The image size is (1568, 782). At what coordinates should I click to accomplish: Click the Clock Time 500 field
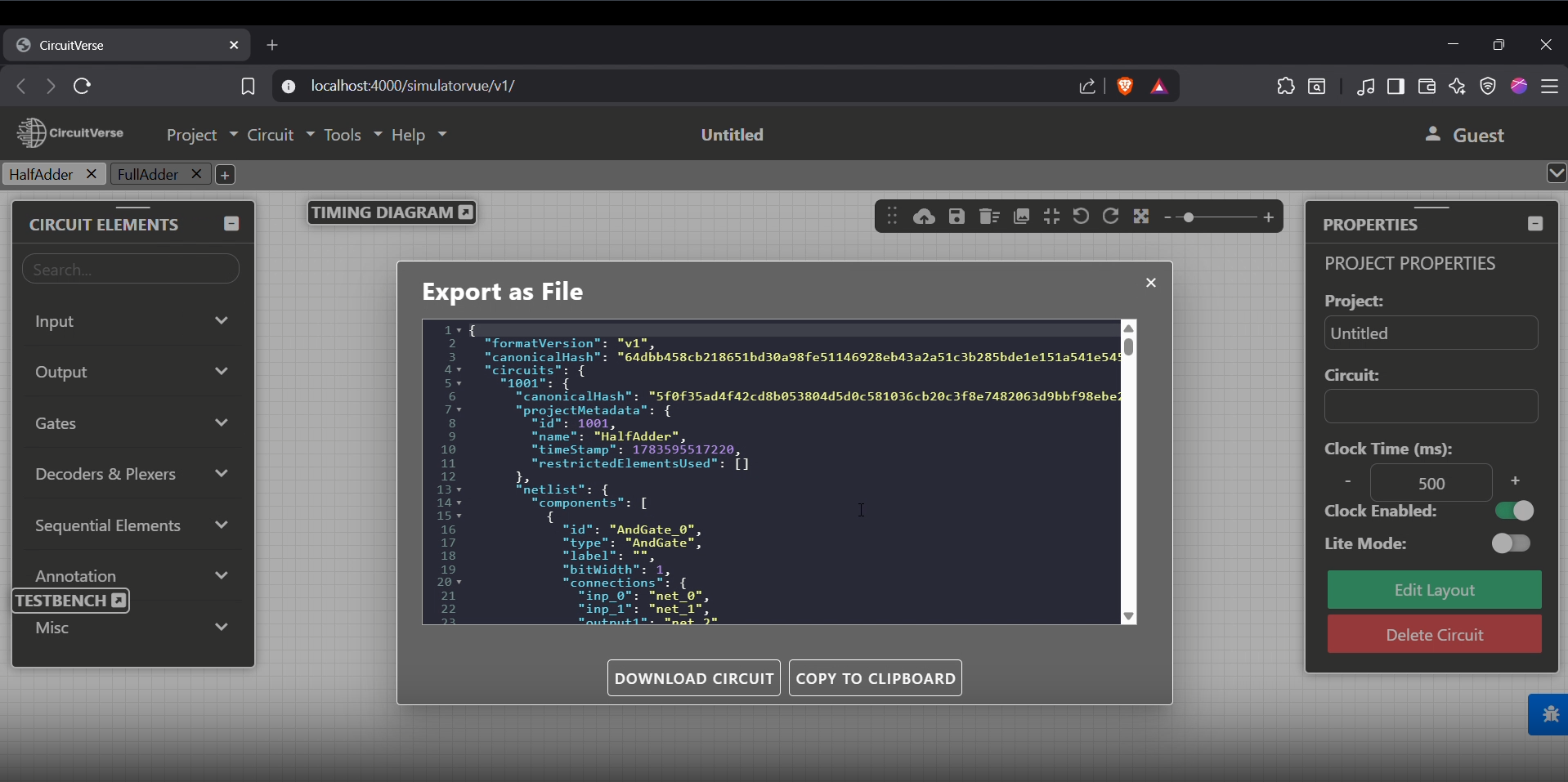[1431, 484]
